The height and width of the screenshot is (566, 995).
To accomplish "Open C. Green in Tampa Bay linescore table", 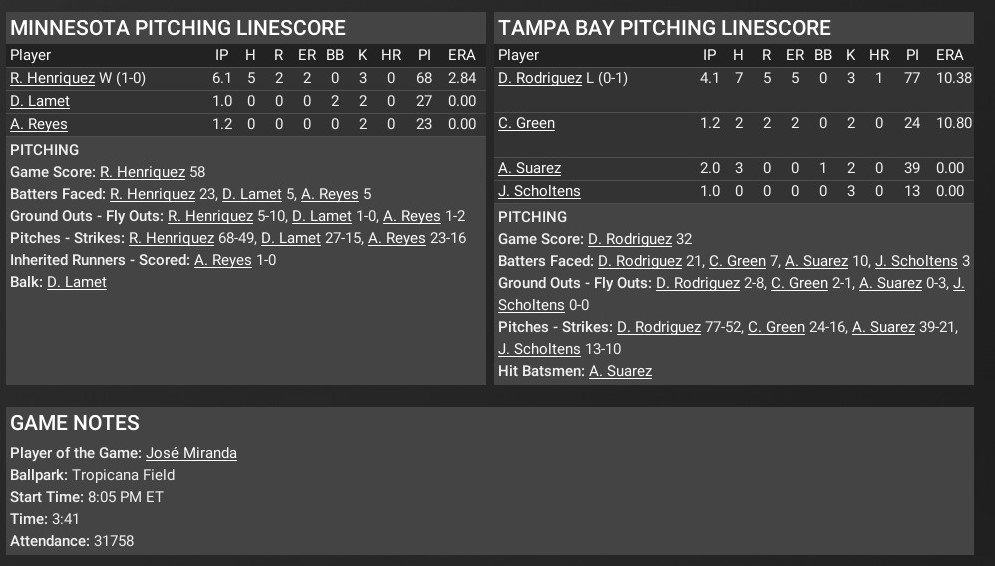I will (526, 123).
